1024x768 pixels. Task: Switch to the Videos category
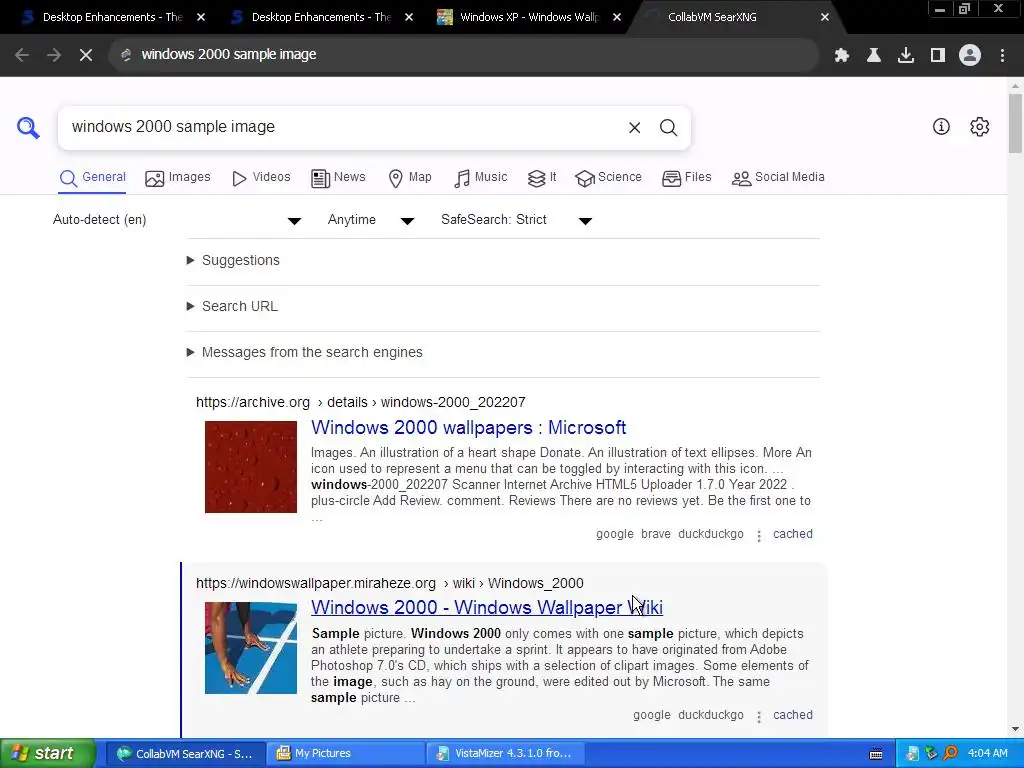coord(261,178)
